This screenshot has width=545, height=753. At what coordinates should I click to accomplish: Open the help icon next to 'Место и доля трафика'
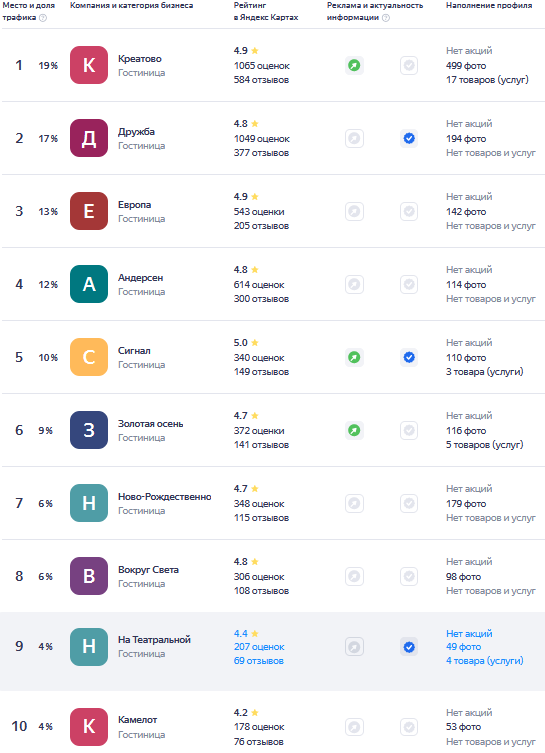point(43,18)
